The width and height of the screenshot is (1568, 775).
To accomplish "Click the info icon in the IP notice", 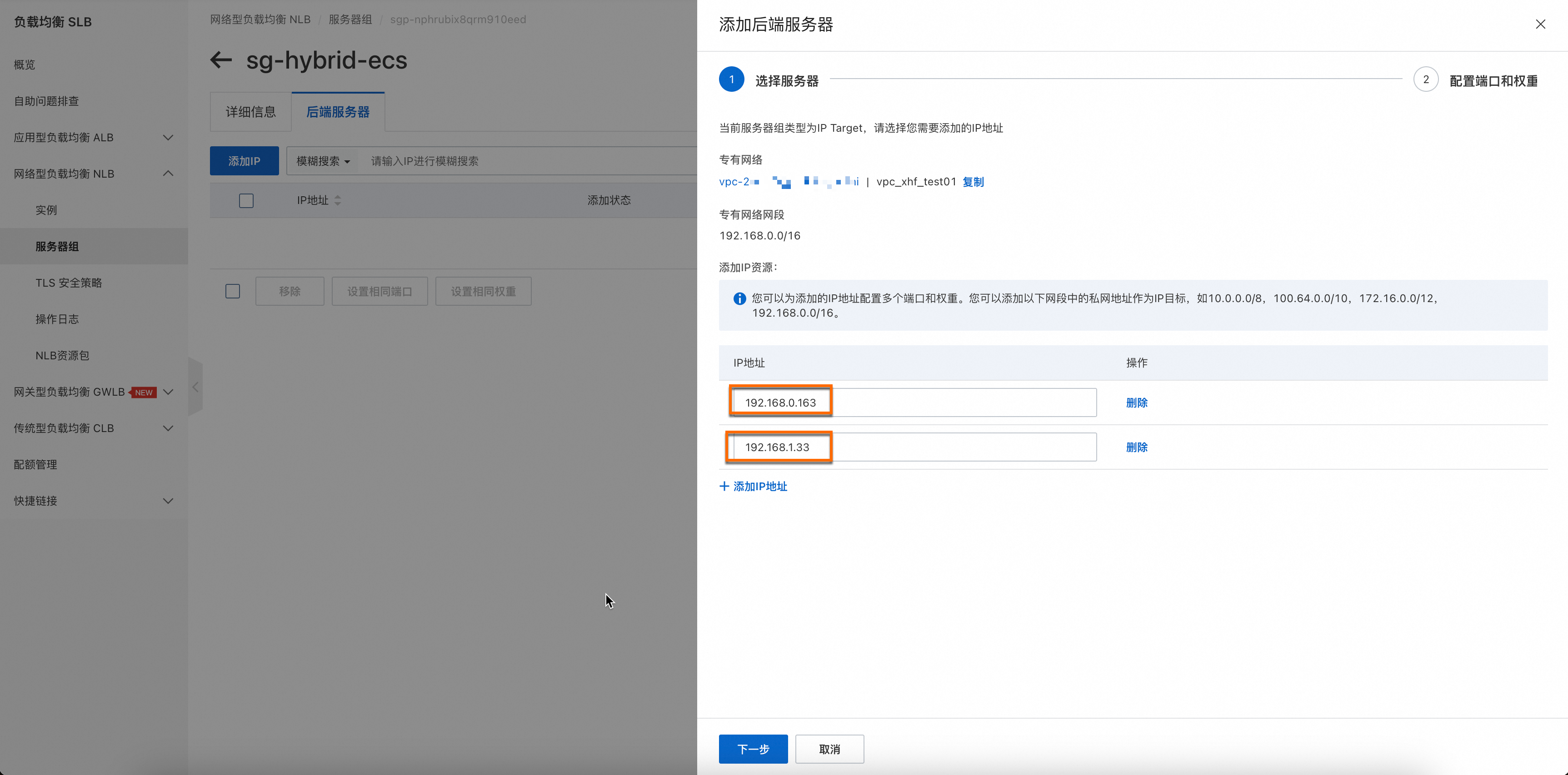I will coord(739,298).
